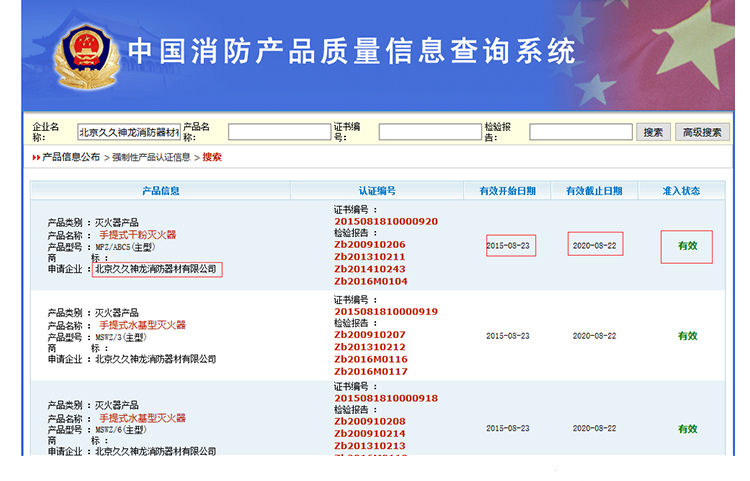Click the 有效截止日期 column header
The width and height of the screenshot is (750, 481).
(x=594, y=191)
